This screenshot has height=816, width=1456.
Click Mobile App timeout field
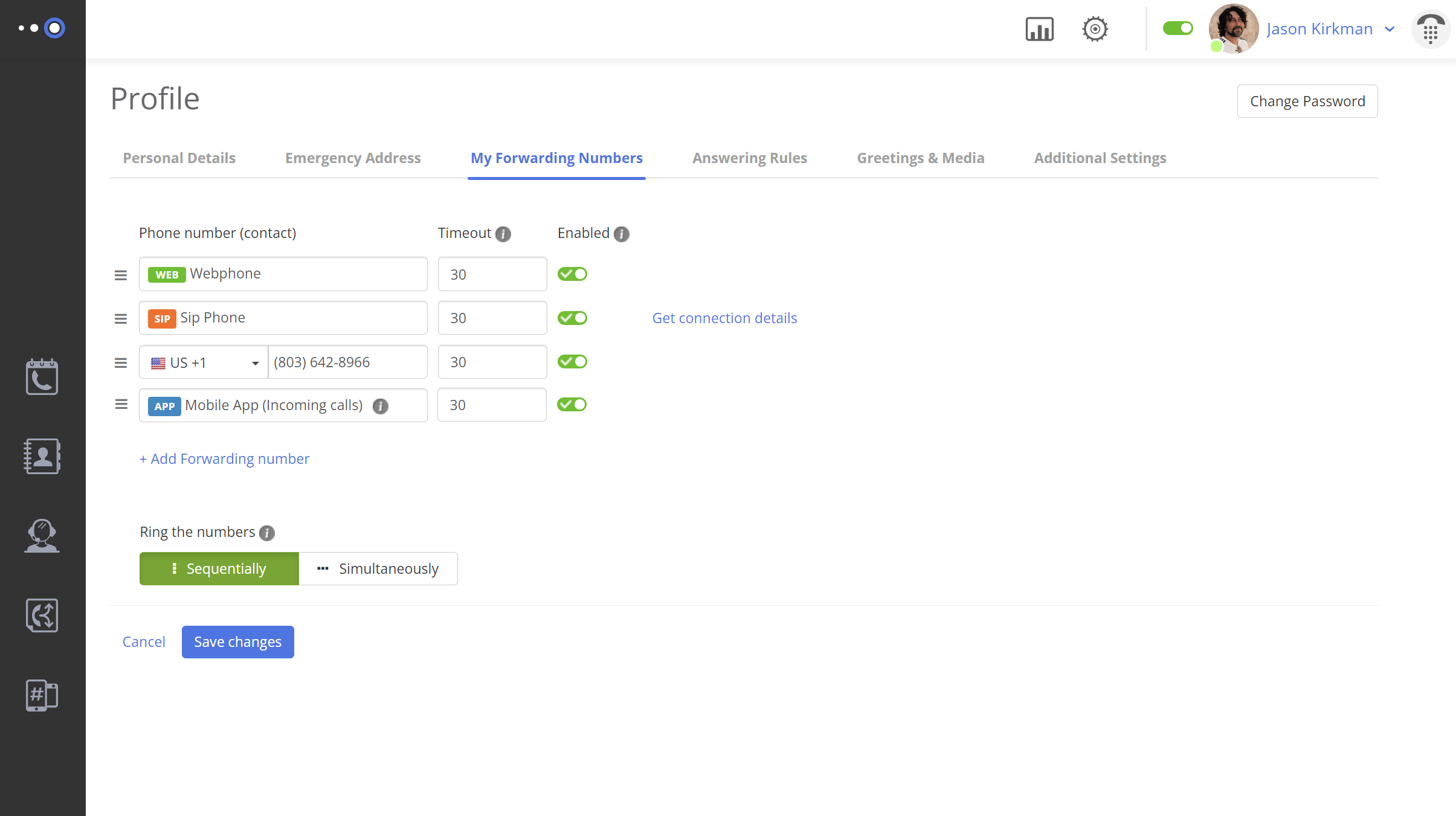(x=492, y=405)
